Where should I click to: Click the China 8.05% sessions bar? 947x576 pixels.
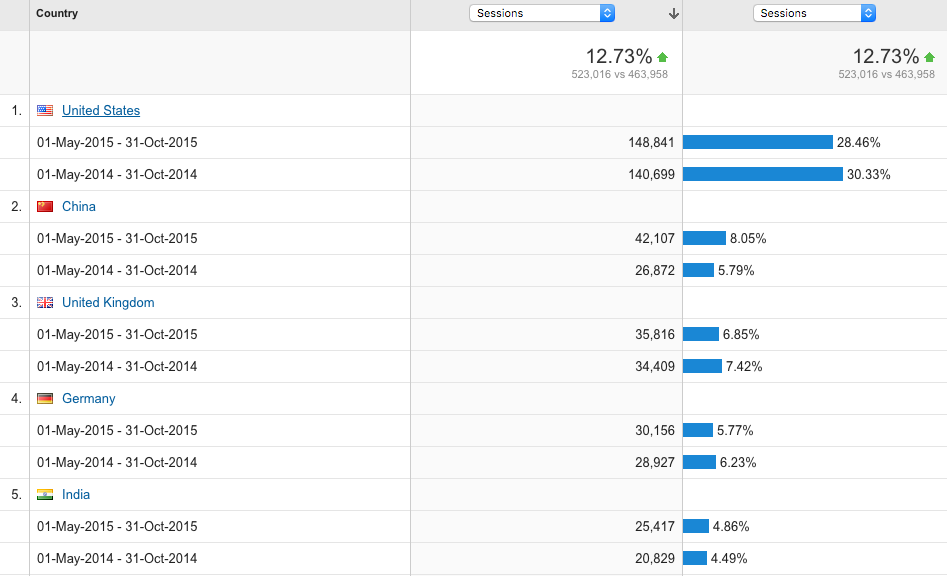pos(704,239)
